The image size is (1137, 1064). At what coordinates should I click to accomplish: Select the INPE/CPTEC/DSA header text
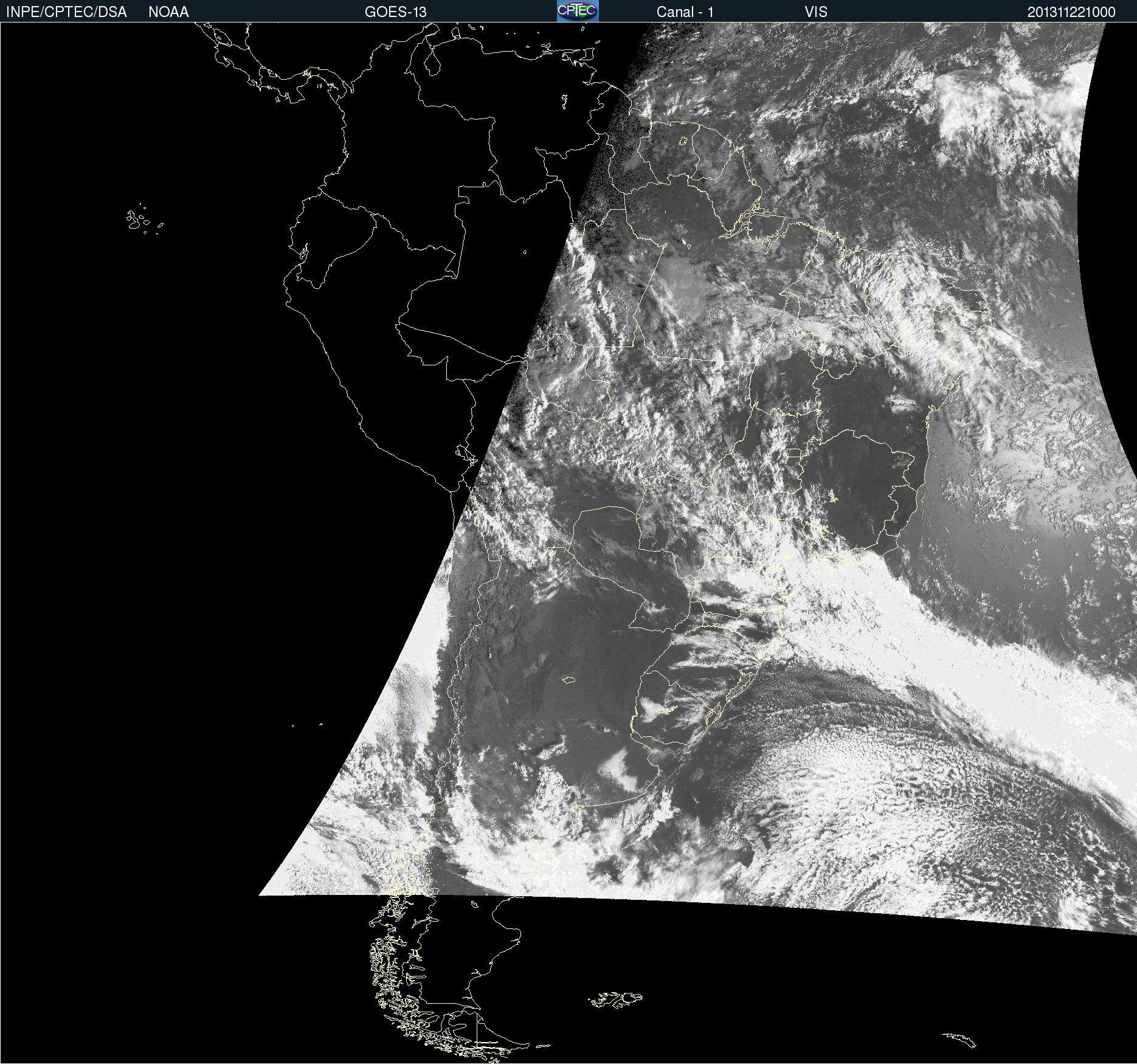pyautogui.click(x=66, y=12)
